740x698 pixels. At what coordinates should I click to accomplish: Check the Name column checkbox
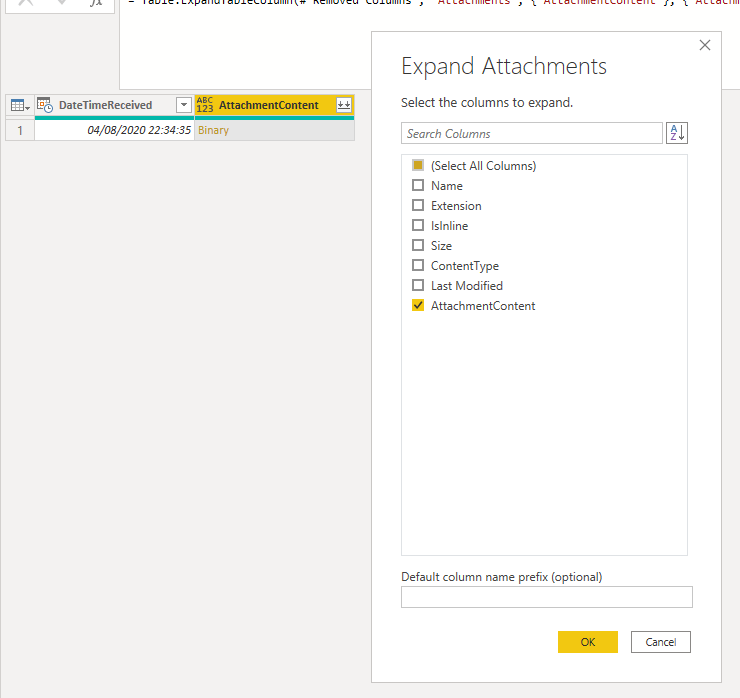[418, 185]
